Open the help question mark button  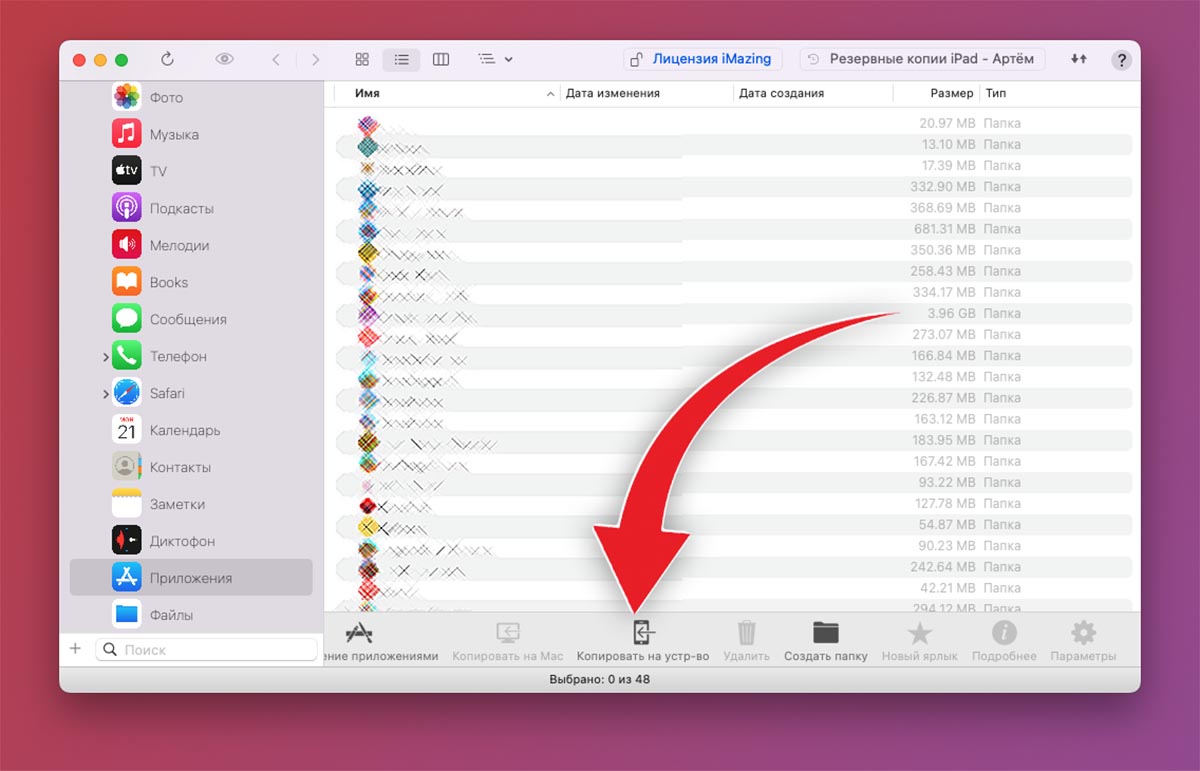pos(1121,60)
